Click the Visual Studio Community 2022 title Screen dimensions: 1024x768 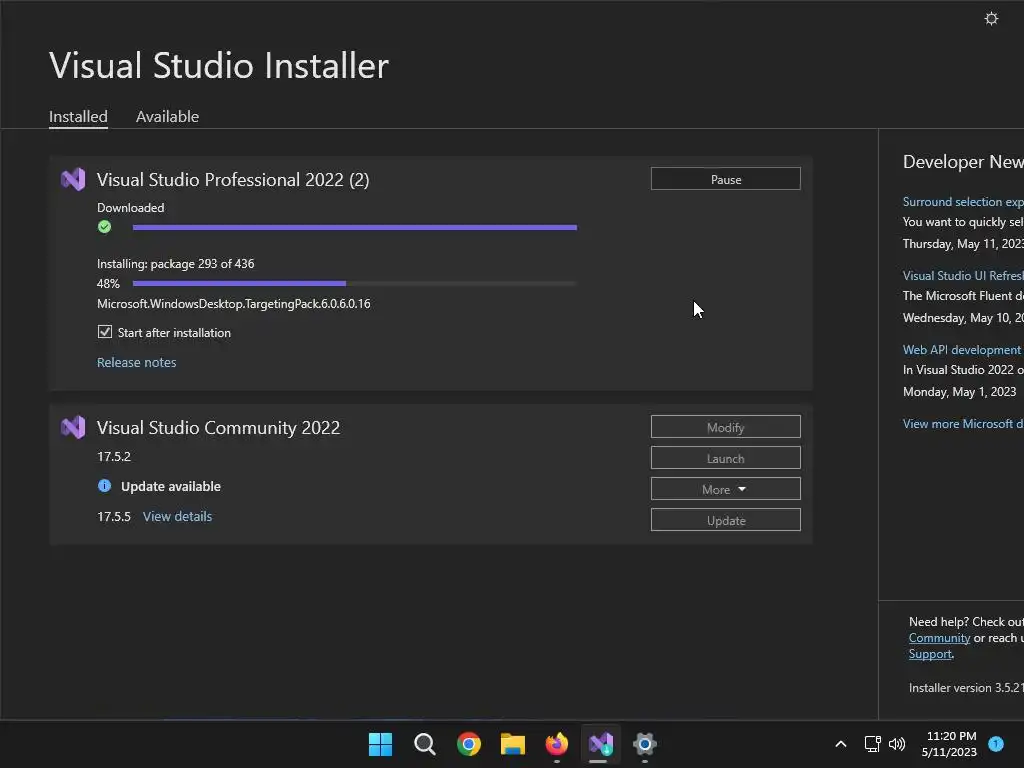(219, 428)
